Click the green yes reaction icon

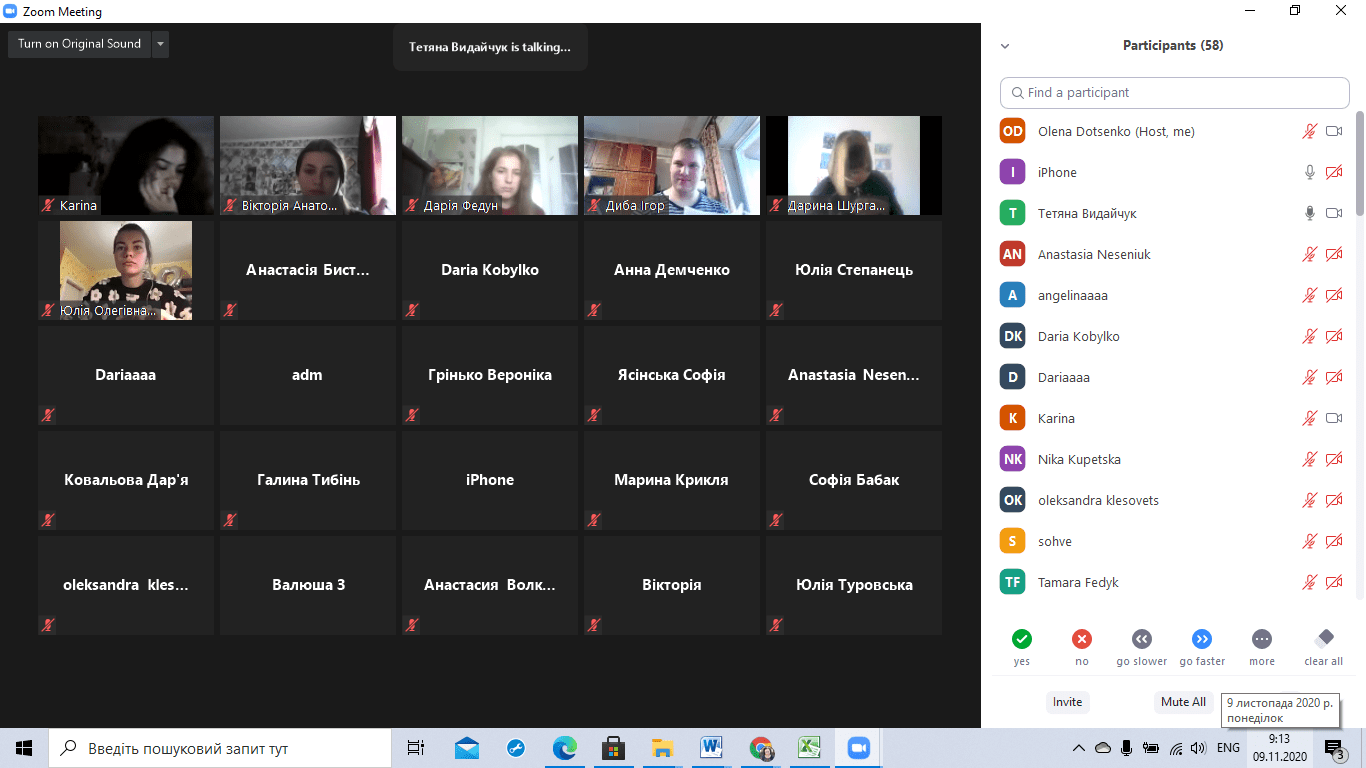[x=1021, y=639]
